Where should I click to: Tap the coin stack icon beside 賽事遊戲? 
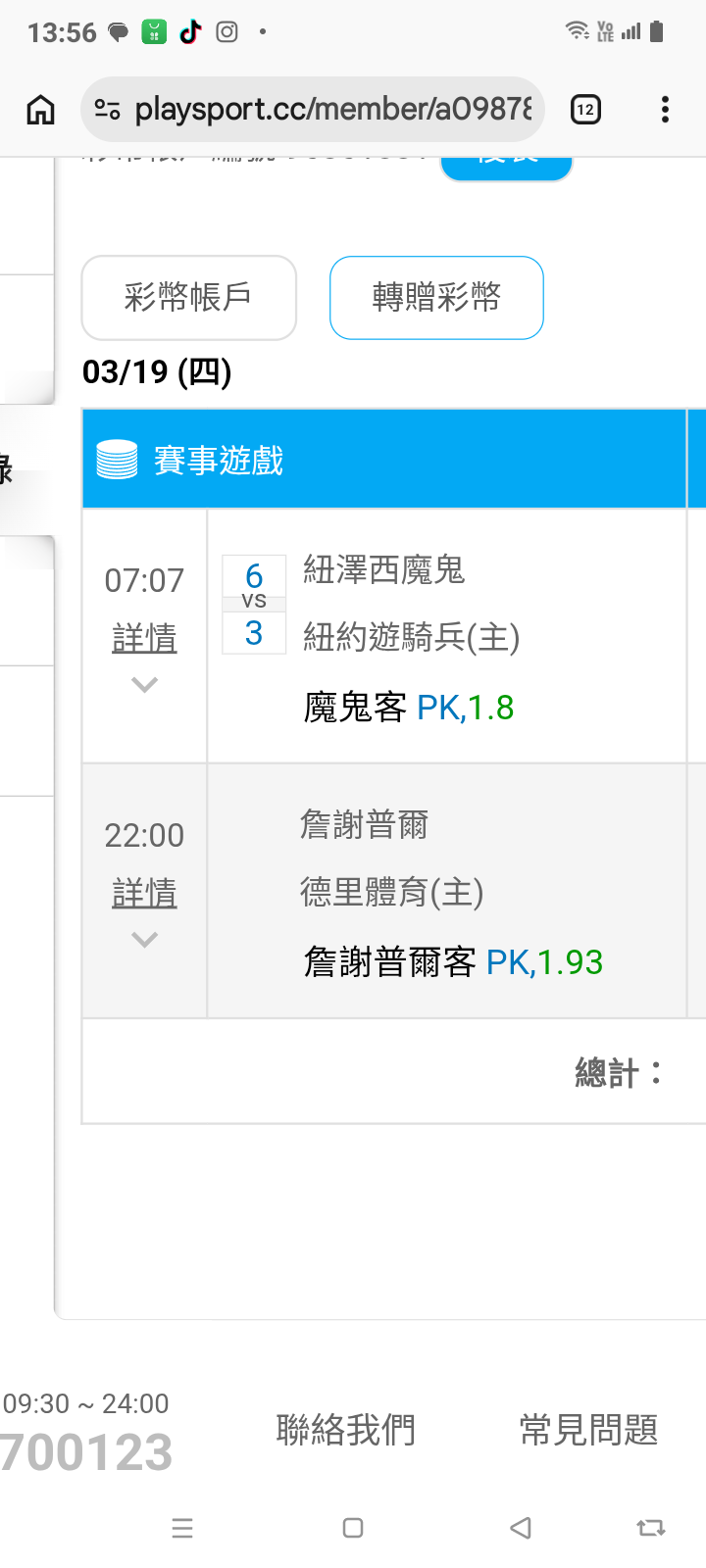117,460
